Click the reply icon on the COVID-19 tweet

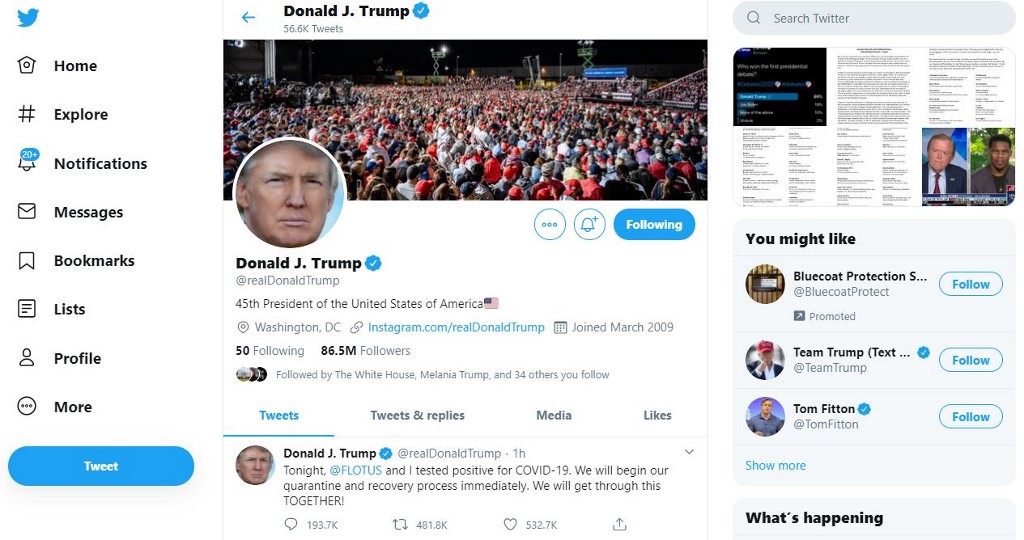(x=291, y=524)
